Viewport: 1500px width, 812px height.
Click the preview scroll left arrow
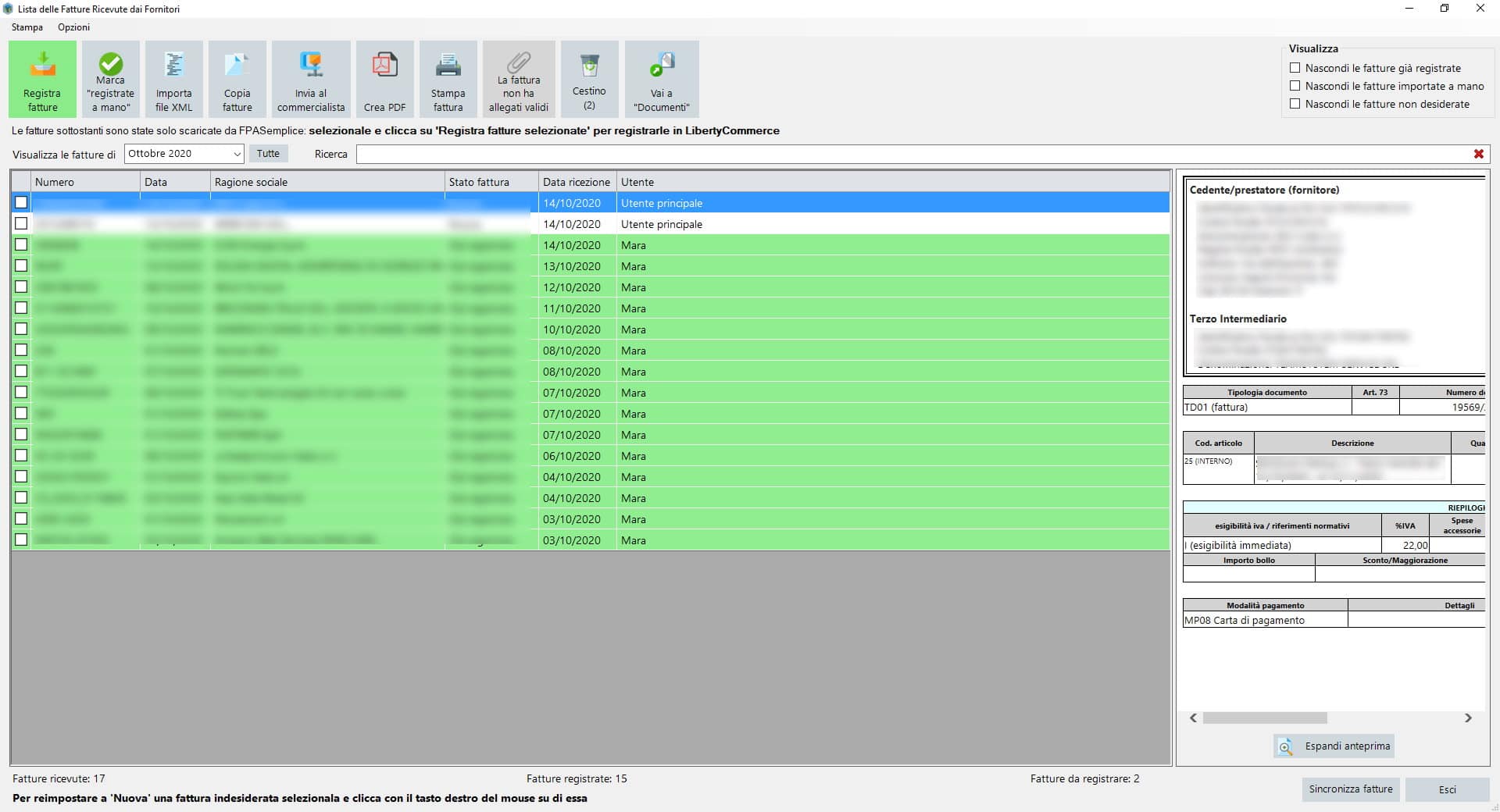1193,718
